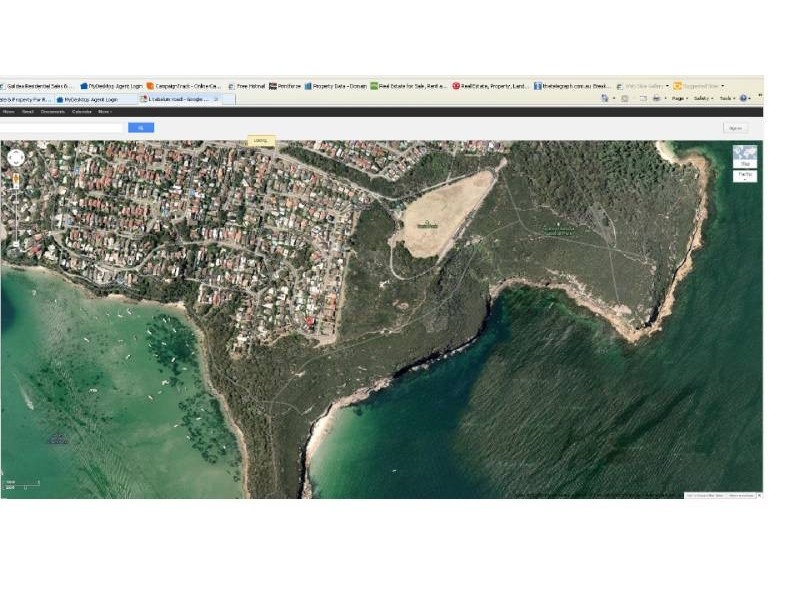Screen dimensions: 800x600
Task: Open Property Data - Domain favorite
Action: pos(336,86)
